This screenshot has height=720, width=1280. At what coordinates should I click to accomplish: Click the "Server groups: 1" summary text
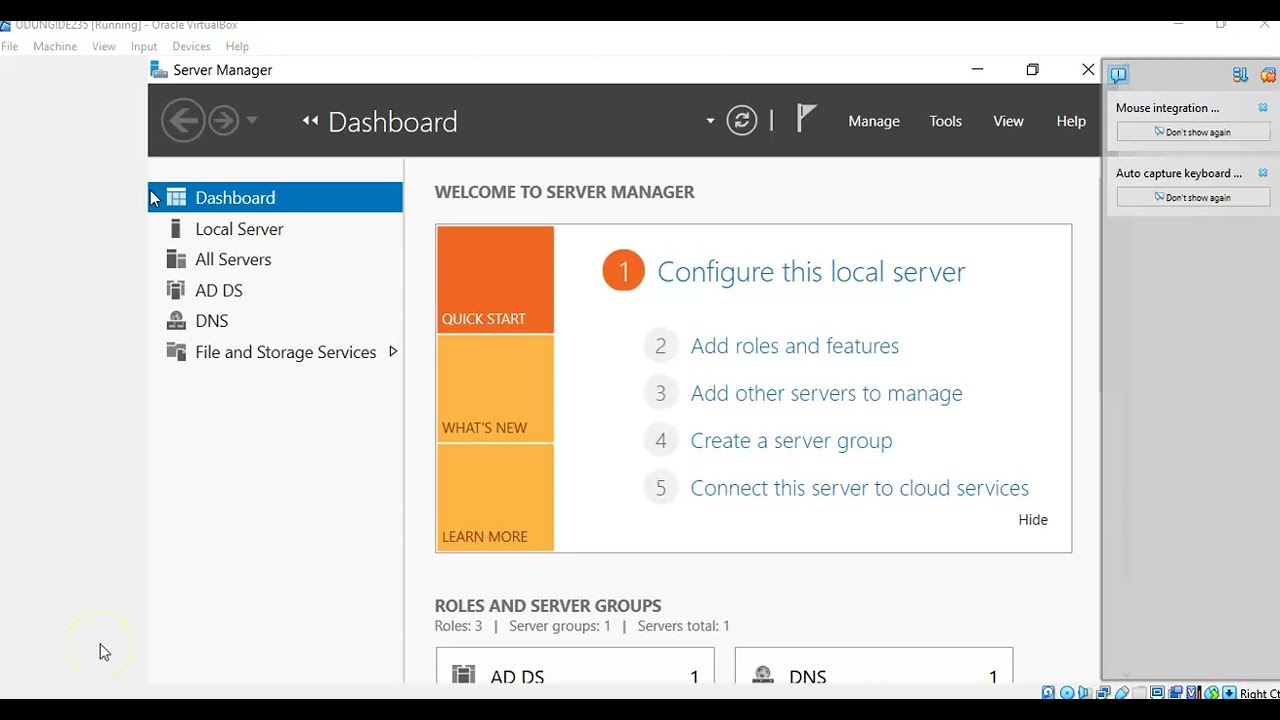pyautogui.click(x=560, y=626)
